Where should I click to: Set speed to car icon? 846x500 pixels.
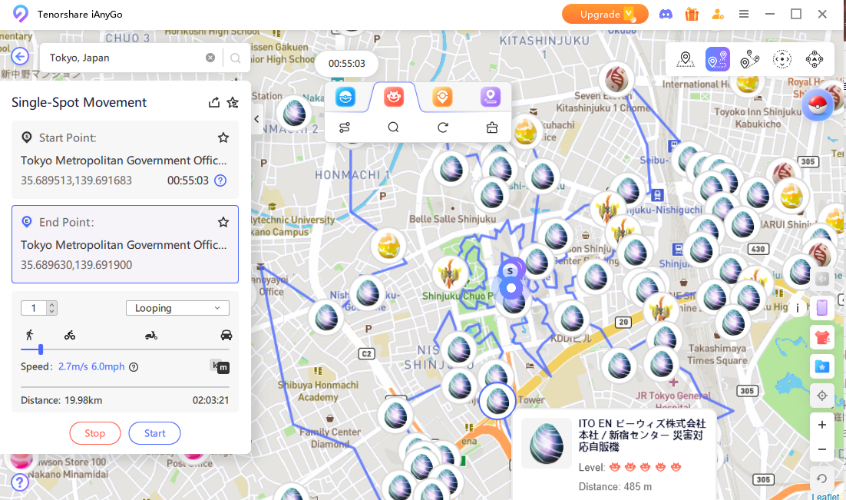[x=227, y=335]
